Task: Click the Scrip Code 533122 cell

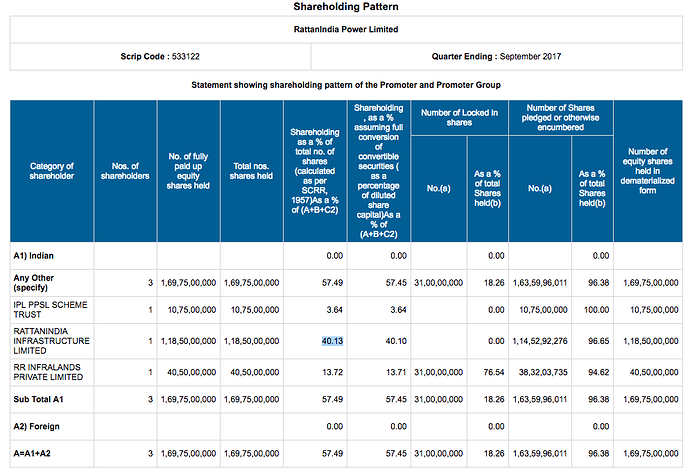Action: pyautogui.click(x=160, y=56)
